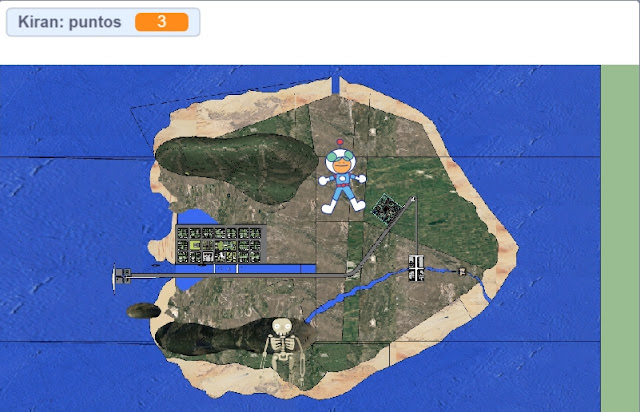This screenshot has width=640, height=412.
Task: Click the blue channel notch atop the island
Action: [336, 86]
